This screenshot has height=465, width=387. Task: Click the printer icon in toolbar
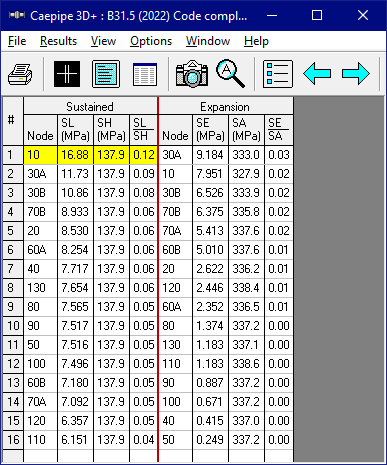click(20, 74)
